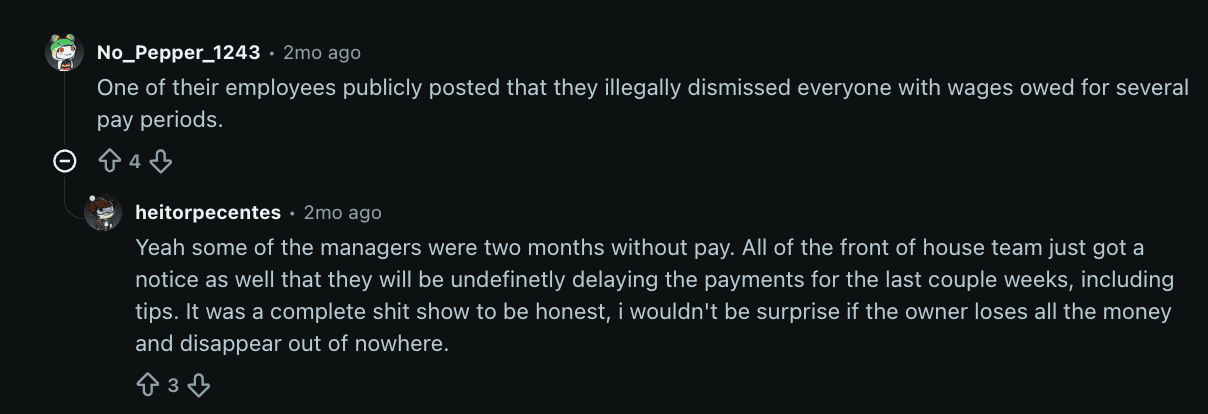Select the comment text about illegally dismissed employees
Image resolution: width=1208 pixels, height=414 pixels.
click(643, 103)
